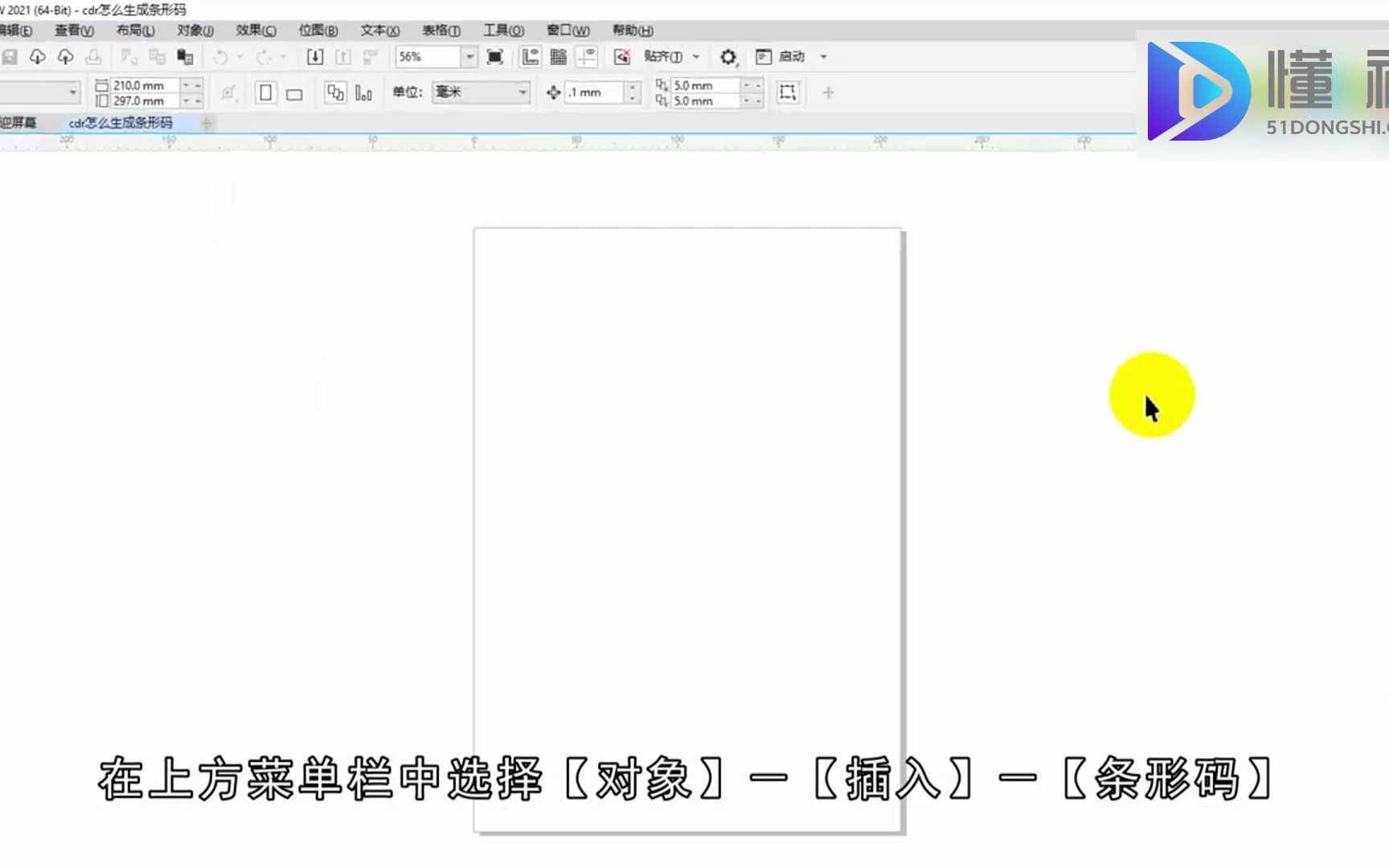Click the Paste icon
Screen dimensions: 1389x868
point(186,57)
